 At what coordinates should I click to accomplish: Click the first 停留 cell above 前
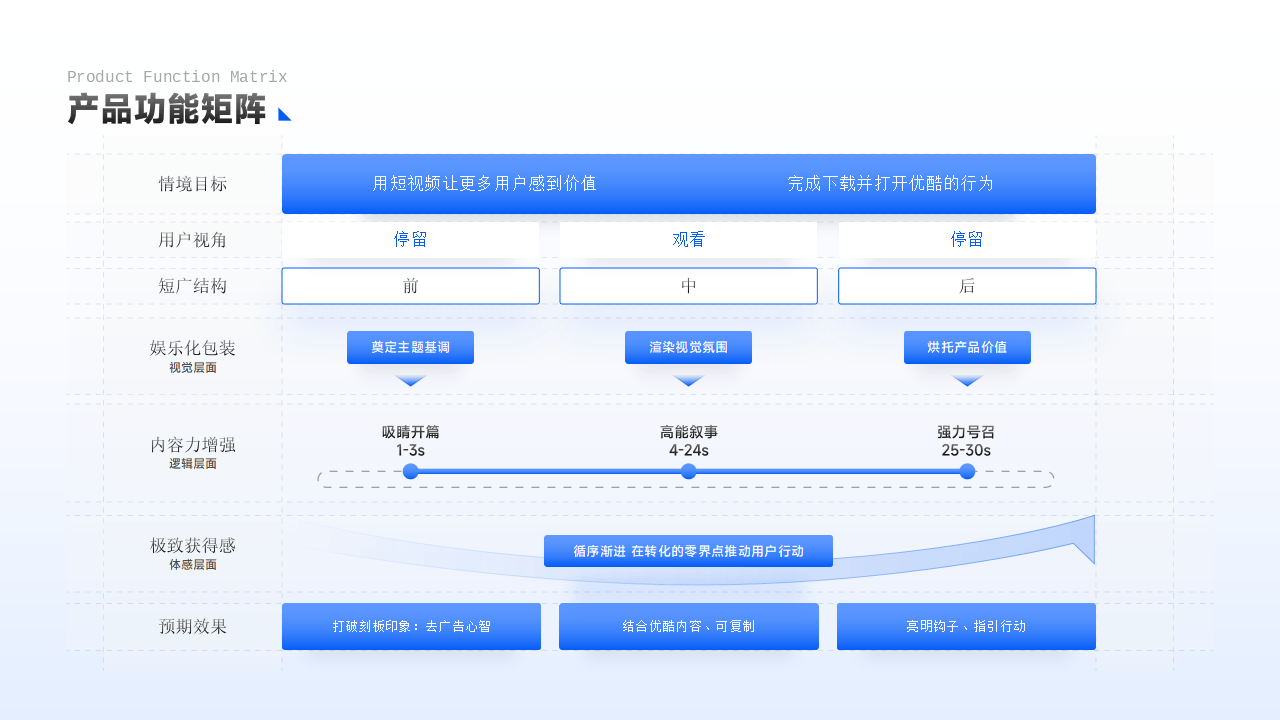[x=410, y=240]
